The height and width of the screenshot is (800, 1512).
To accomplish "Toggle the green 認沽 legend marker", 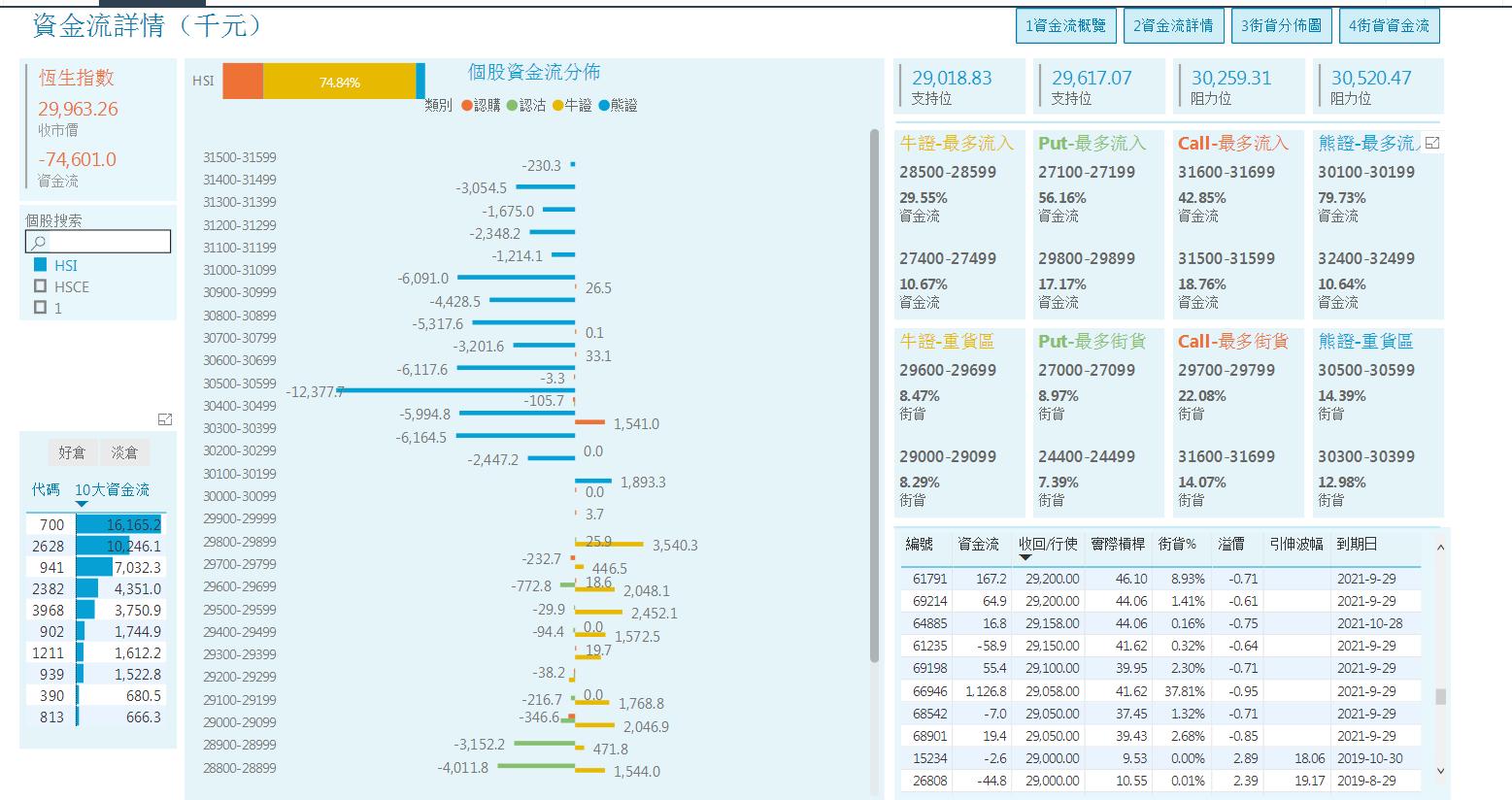I will point(512,106).
